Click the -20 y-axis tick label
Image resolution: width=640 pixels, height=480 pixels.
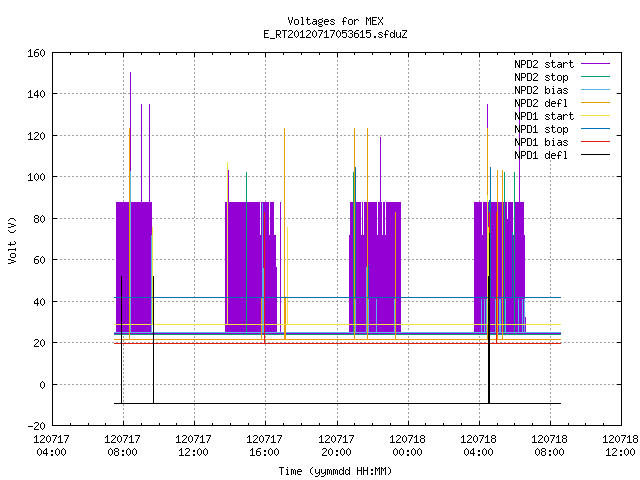36,426
